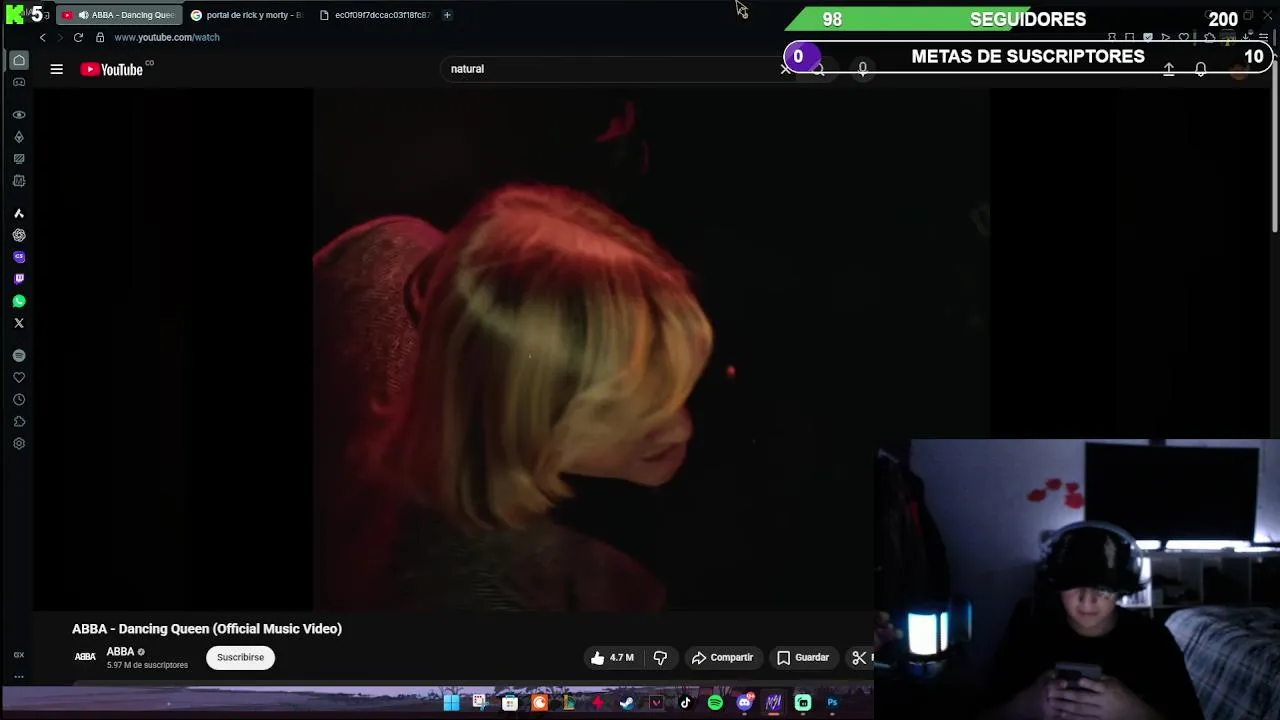
Task: Open YouTube upload/create icon
Action: pos(1169,69)
